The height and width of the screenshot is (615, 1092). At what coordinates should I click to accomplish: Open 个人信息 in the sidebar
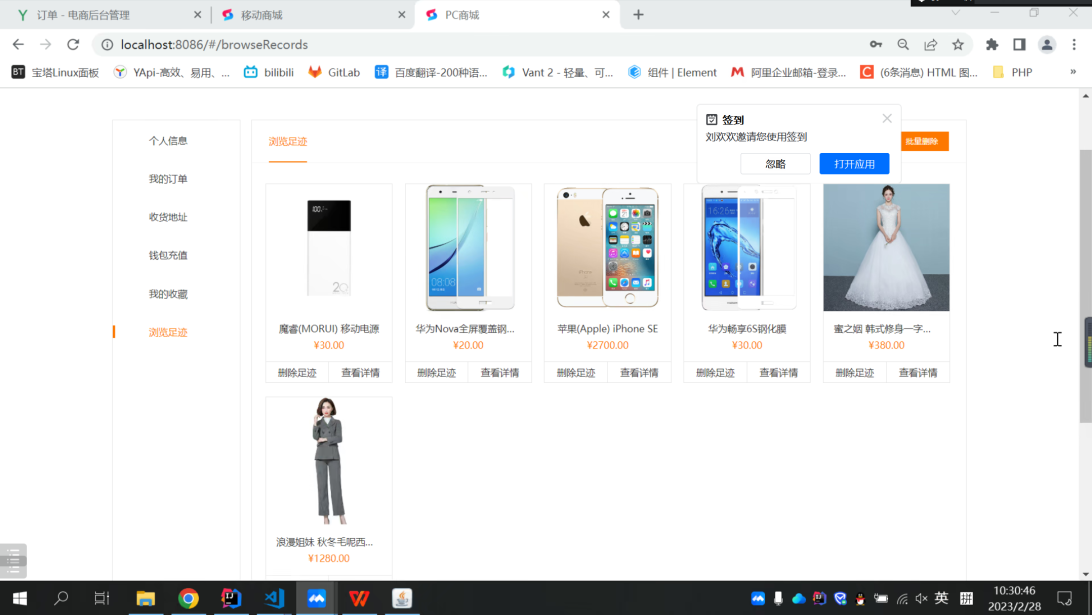[x=168, y=141]
